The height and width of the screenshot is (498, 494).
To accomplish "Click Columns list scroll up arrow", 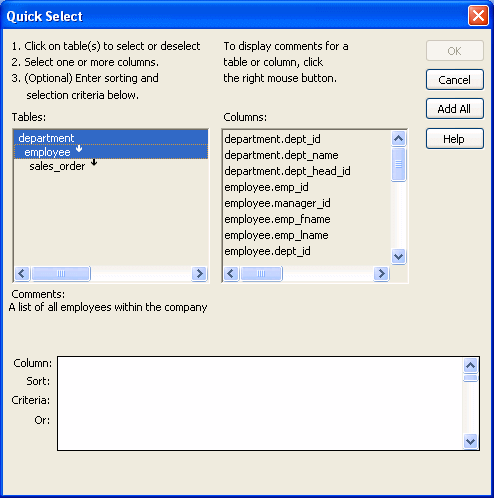I will pyautogui.click(x=399, y=139).
